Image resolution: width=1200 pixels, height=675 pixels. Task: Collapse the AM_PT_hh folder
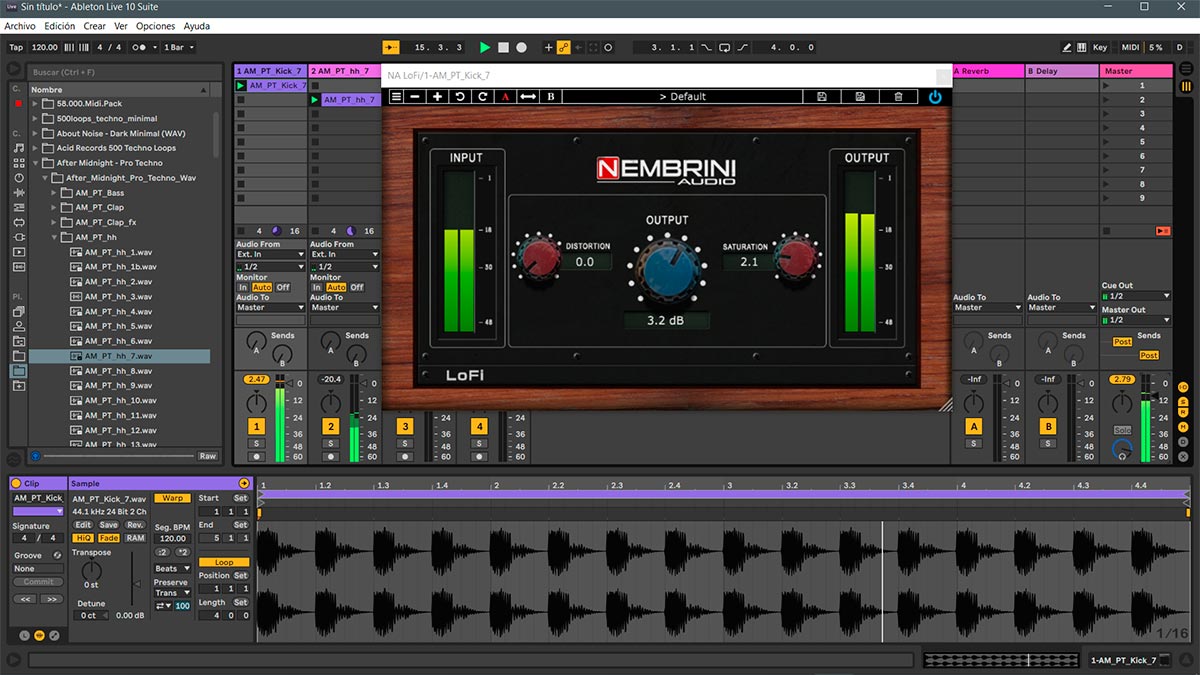point(55,237)
